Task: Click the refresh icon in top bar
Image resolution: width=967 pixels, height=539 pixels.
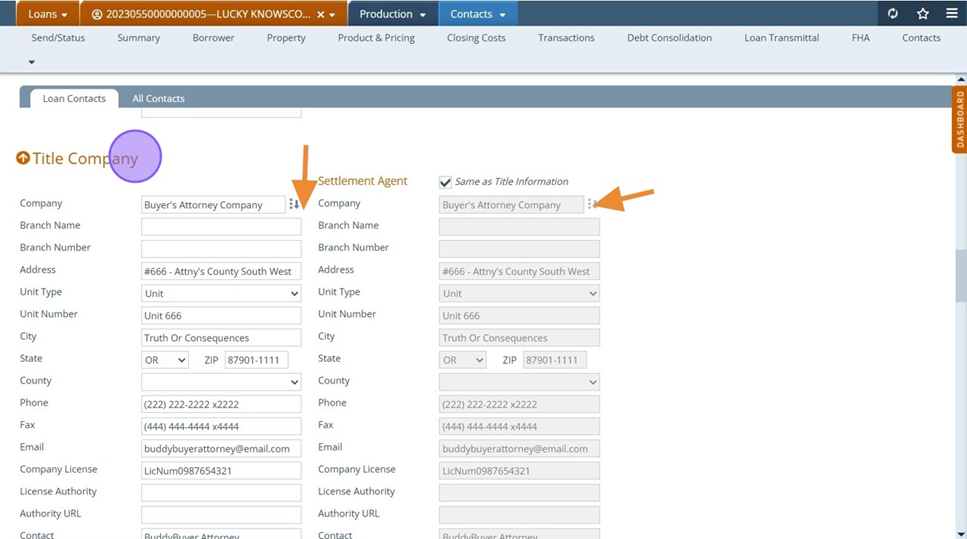Action: (x=893, y=14)
